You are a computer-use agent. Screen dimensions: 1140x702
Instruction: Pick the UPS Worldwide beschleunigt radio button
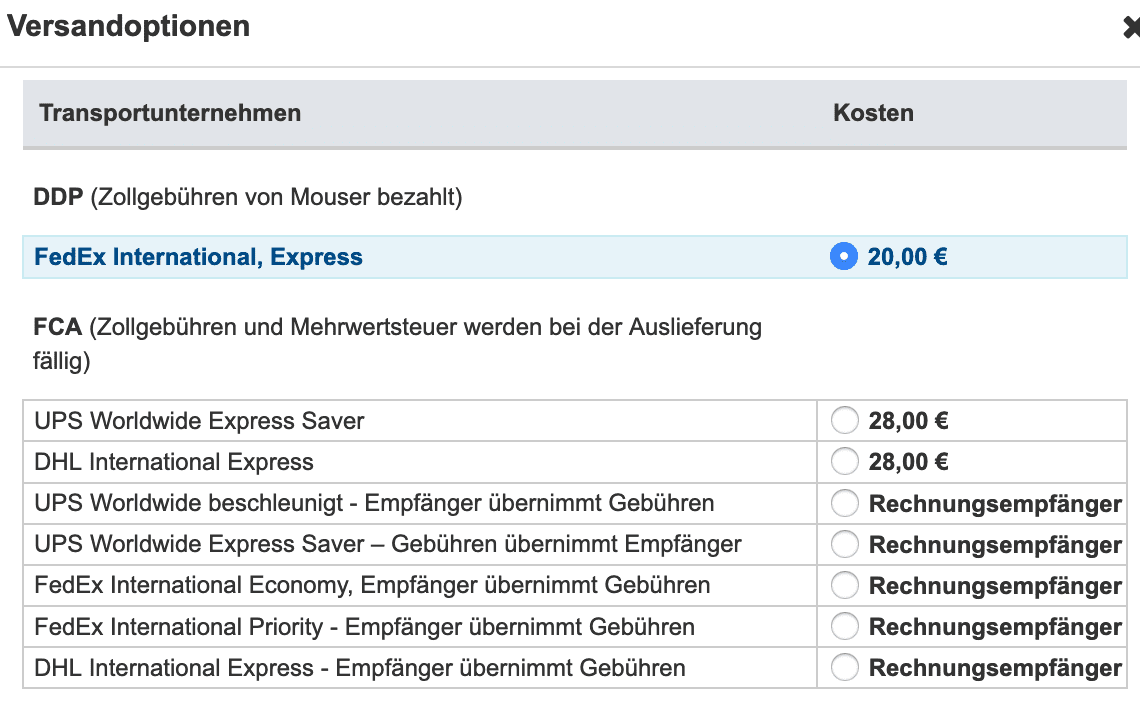point(845,502)
